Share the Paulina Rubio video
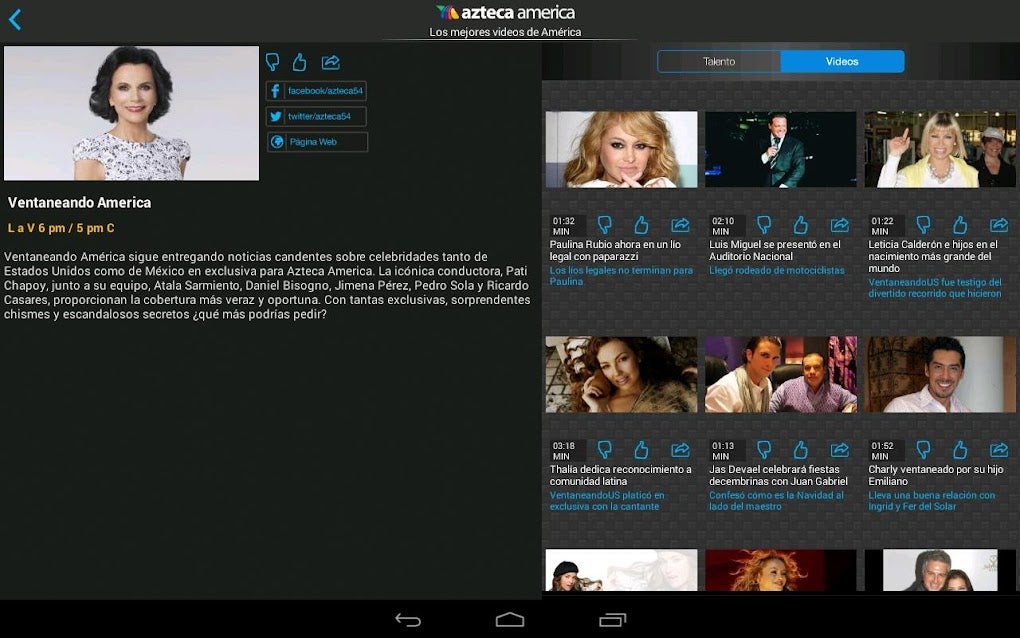This screenshot has height=638, width=1020. click(680, 225)
